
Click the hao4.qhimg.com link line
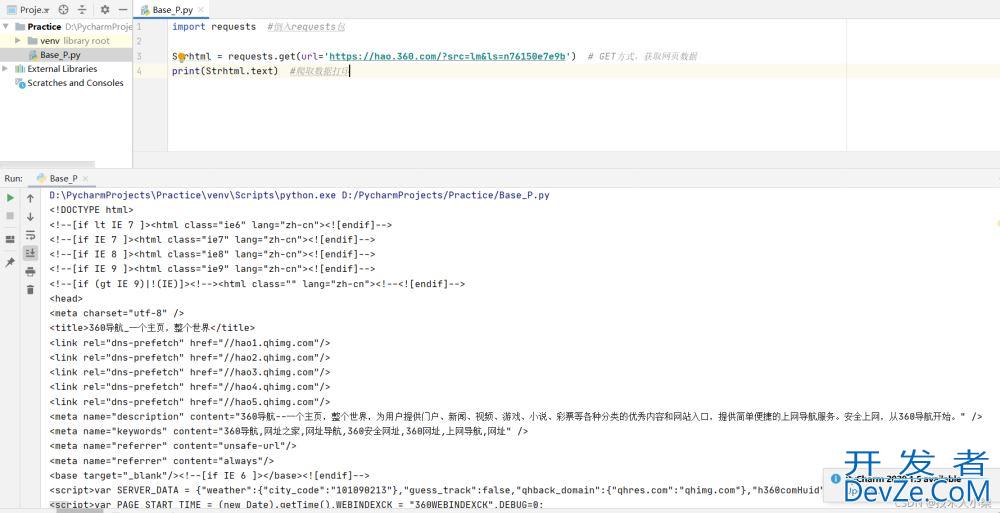pos(190,387)
